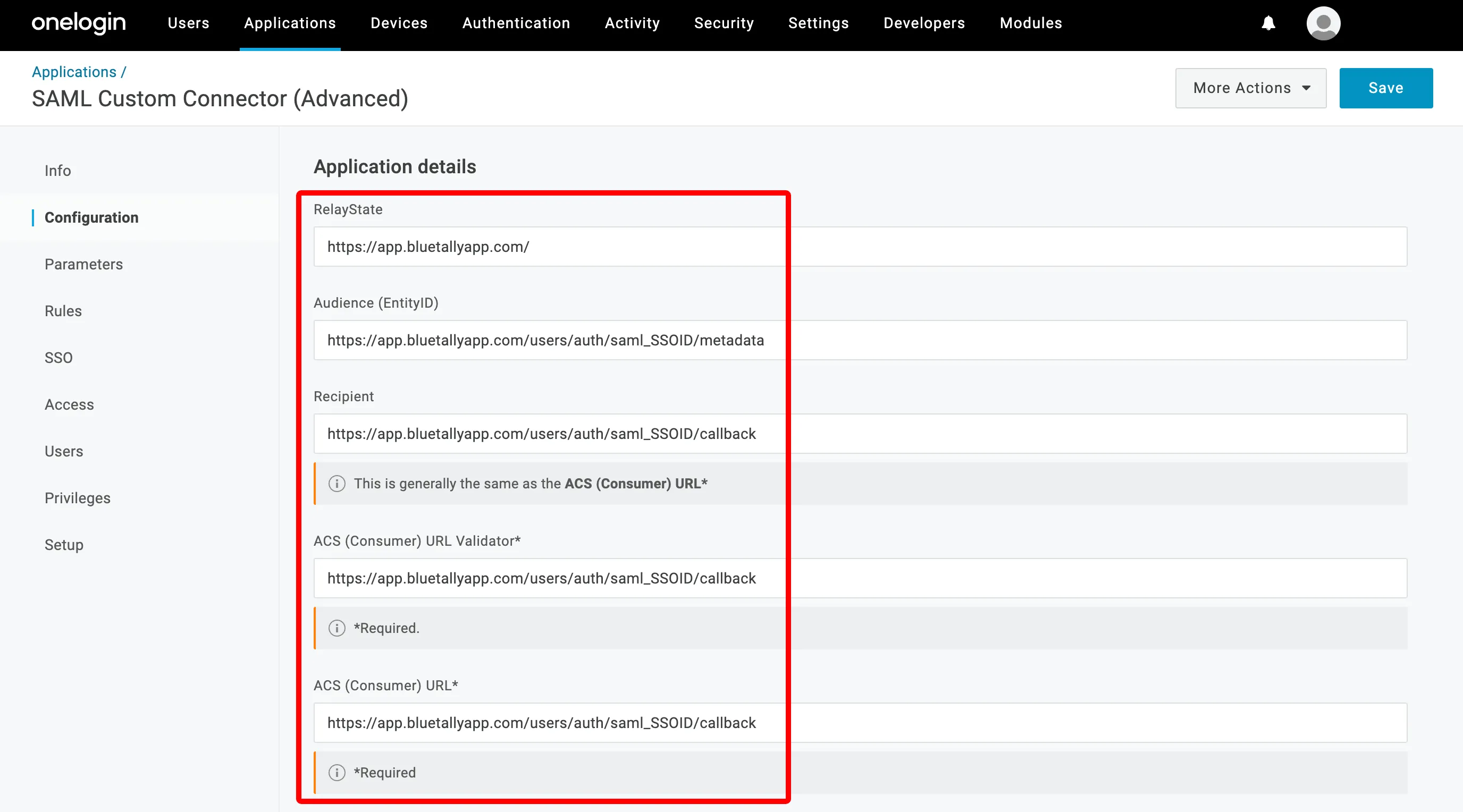This screenshot has width=1463, height=812.
Task: Open the notifications bell
Action: pos(1268,23)
